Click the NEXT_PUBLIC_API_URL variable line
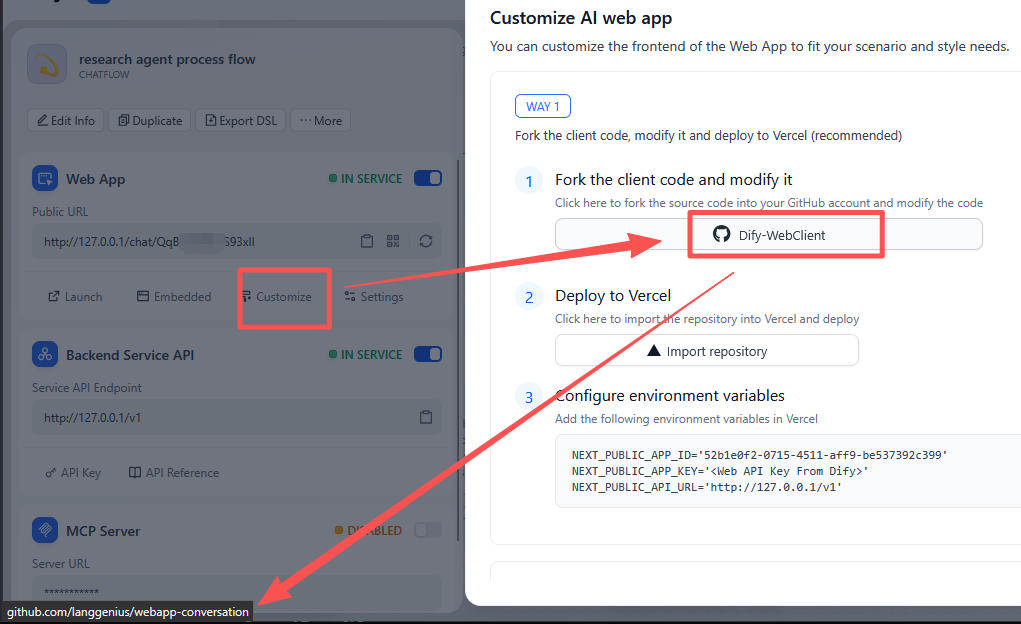Screen dimensions: 1021x624 click(x=706, y=487)
